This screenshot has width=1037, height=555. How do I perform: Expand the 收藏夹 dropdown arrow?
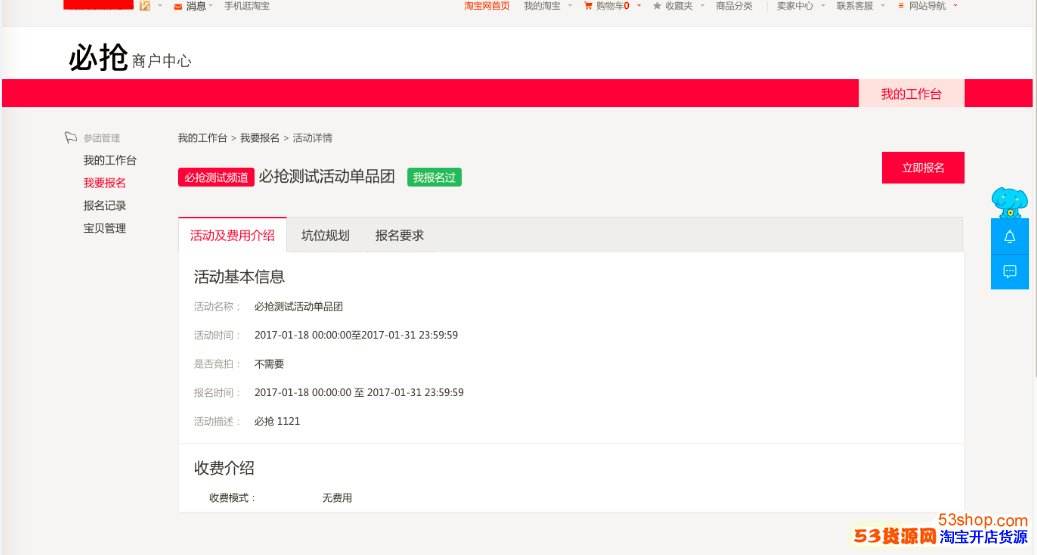702,6
